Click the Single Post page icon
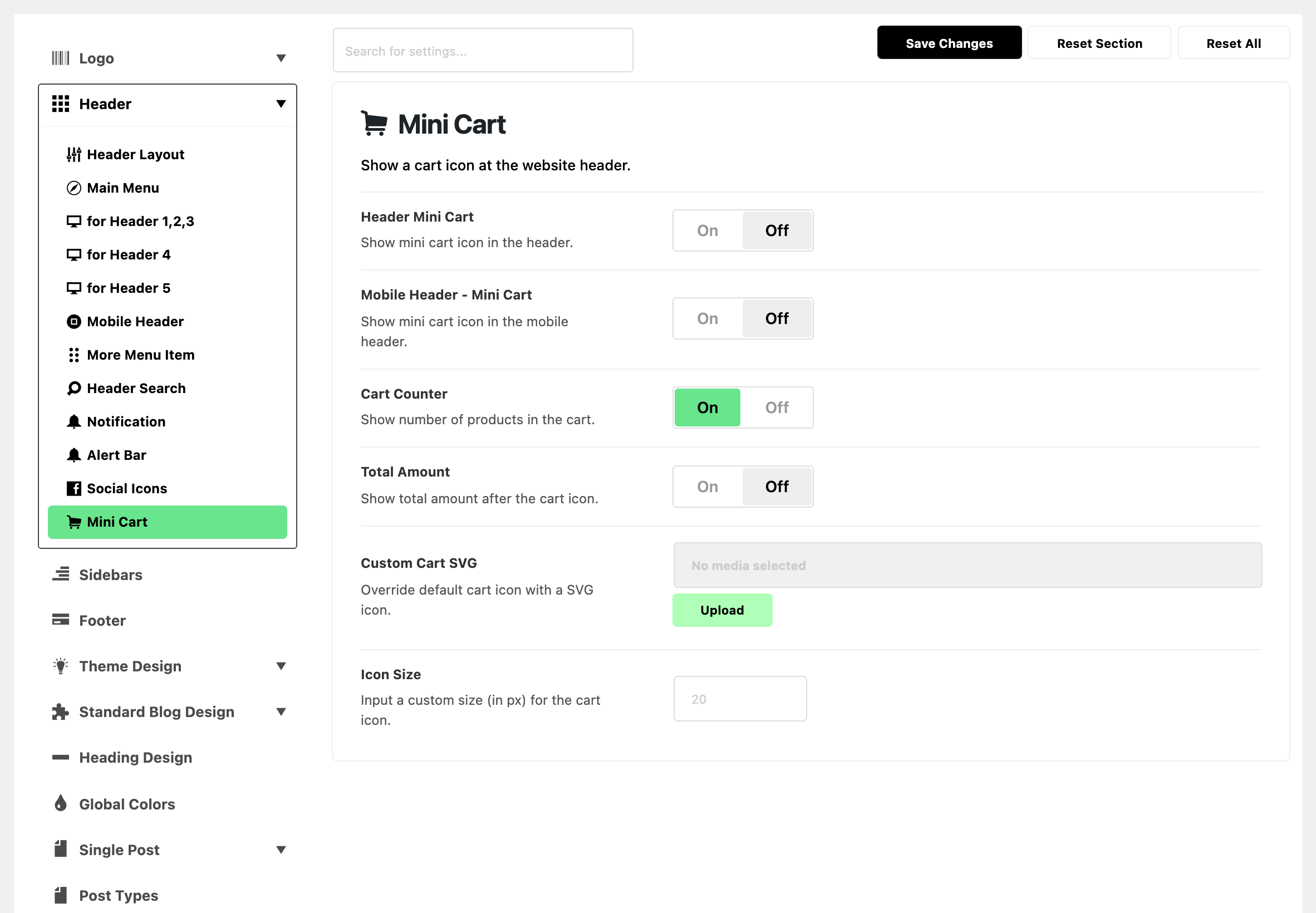 coord(61,849)
